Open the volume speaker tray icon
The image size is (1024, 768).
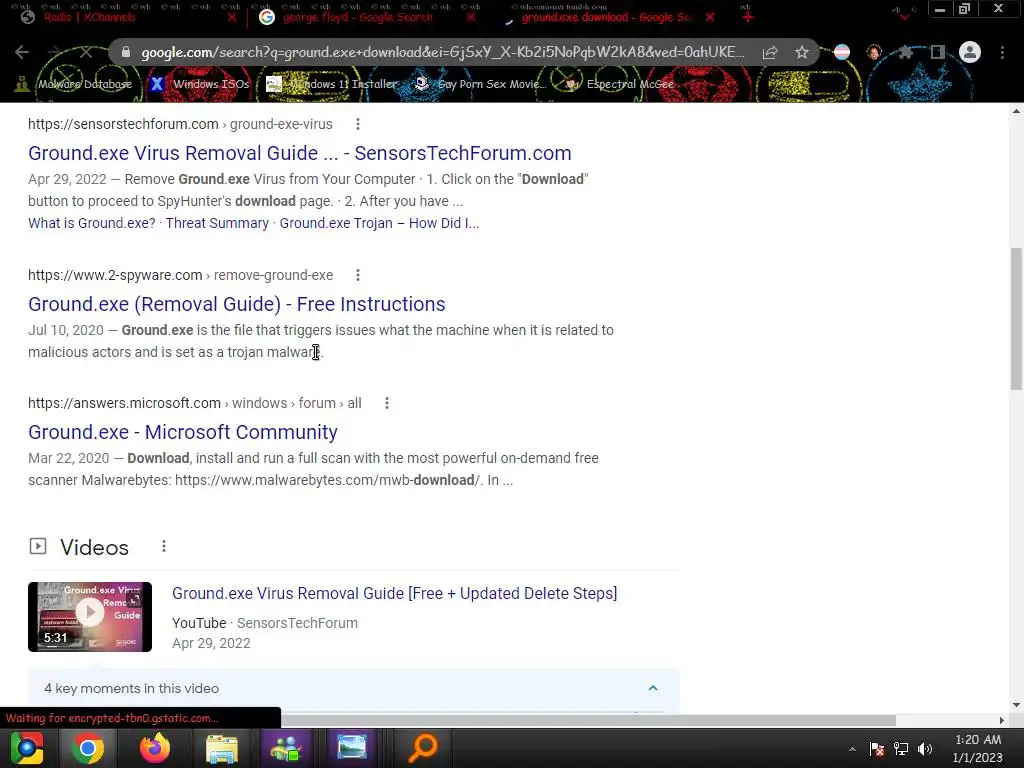925,749
